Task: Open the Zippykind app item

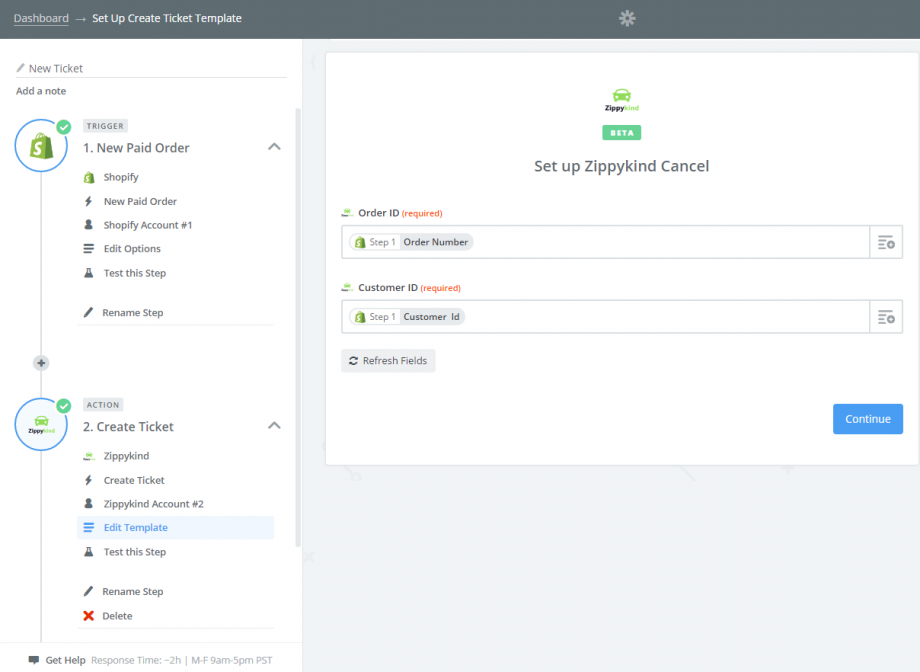Action: tap(126, 456)
